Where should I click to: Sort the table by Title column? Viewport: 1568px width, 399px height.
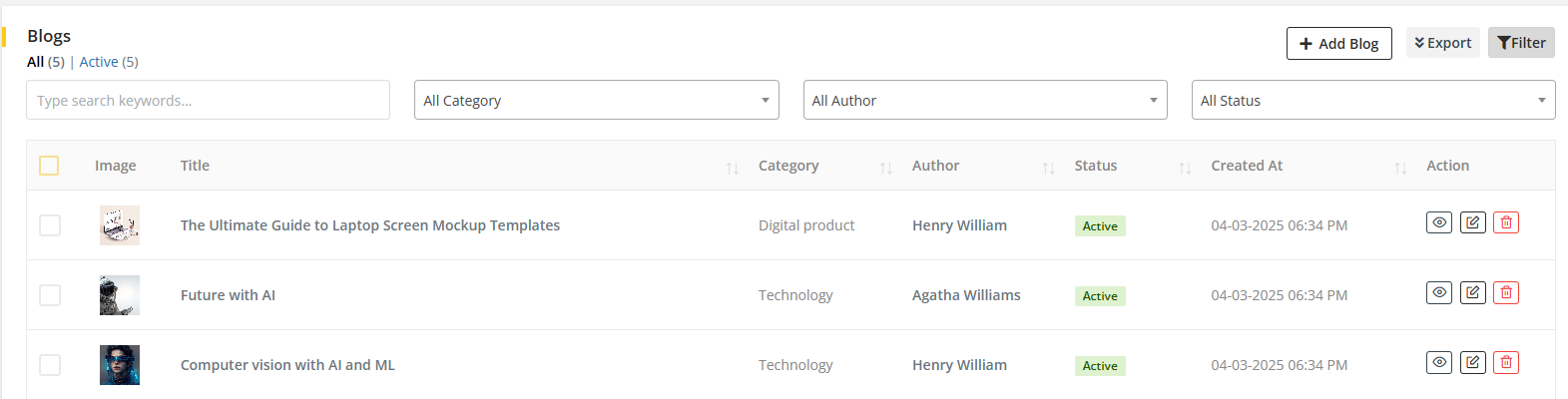point(732,168)
